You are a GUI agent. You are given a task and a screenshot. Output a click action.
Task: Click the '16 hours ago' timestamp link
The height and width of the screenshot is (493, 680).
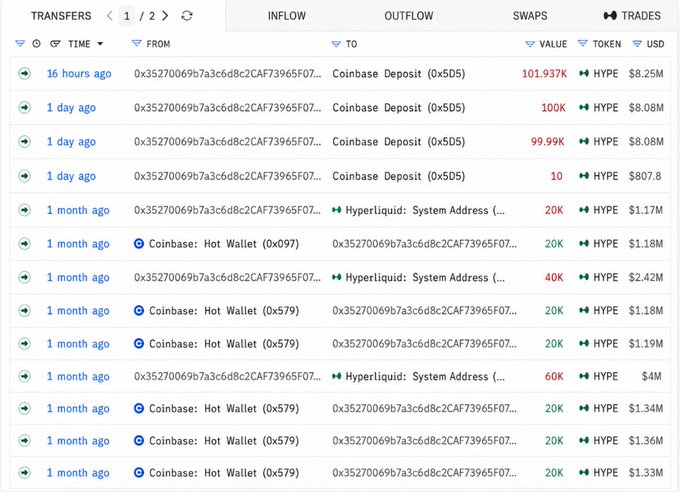click(x=79, y=74)
